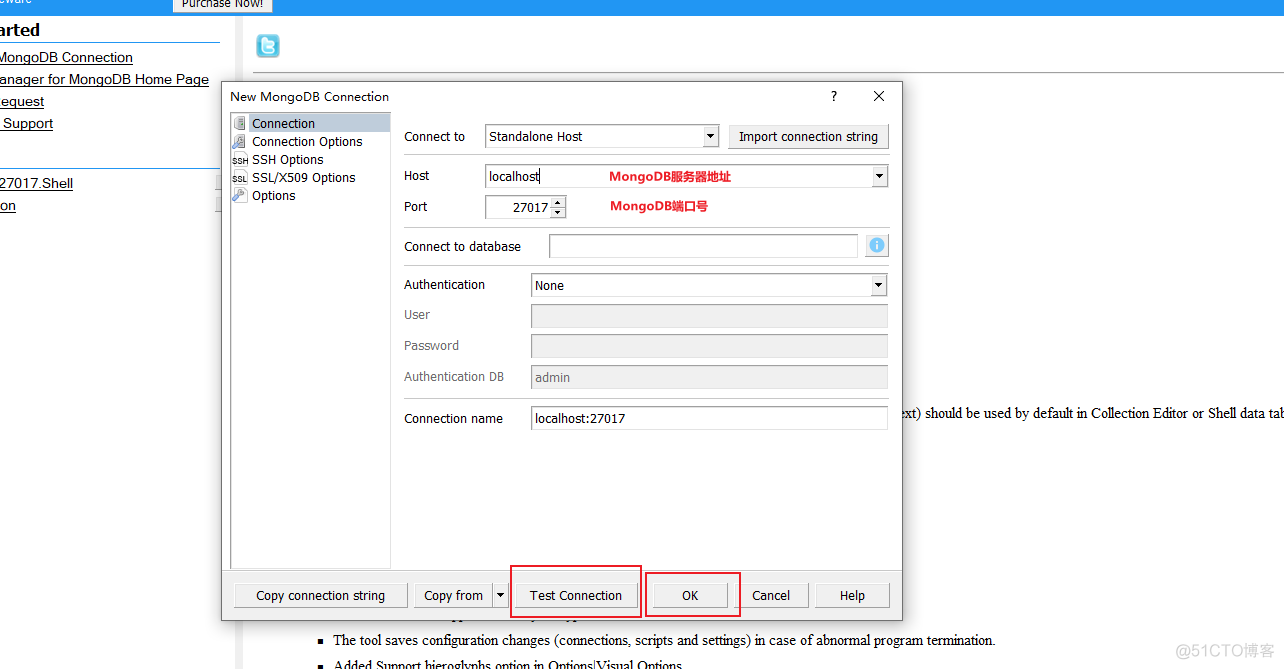1284x669 pixels.
Task: Open the Copy from dropdown arrow
Action: (x=501, y=595)
